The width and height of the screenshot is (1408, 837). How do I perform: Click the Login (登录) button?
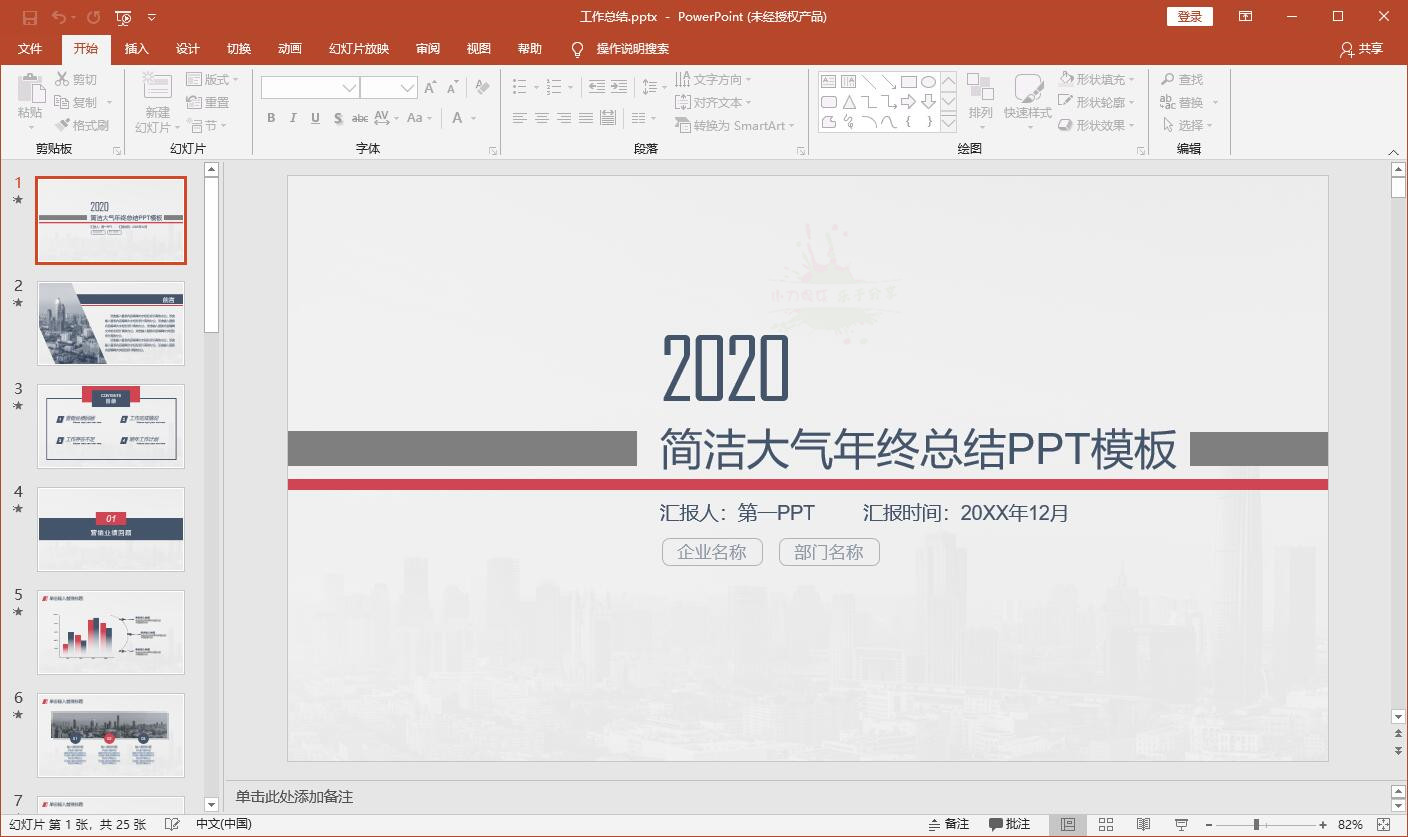(x=1189, y=17)
